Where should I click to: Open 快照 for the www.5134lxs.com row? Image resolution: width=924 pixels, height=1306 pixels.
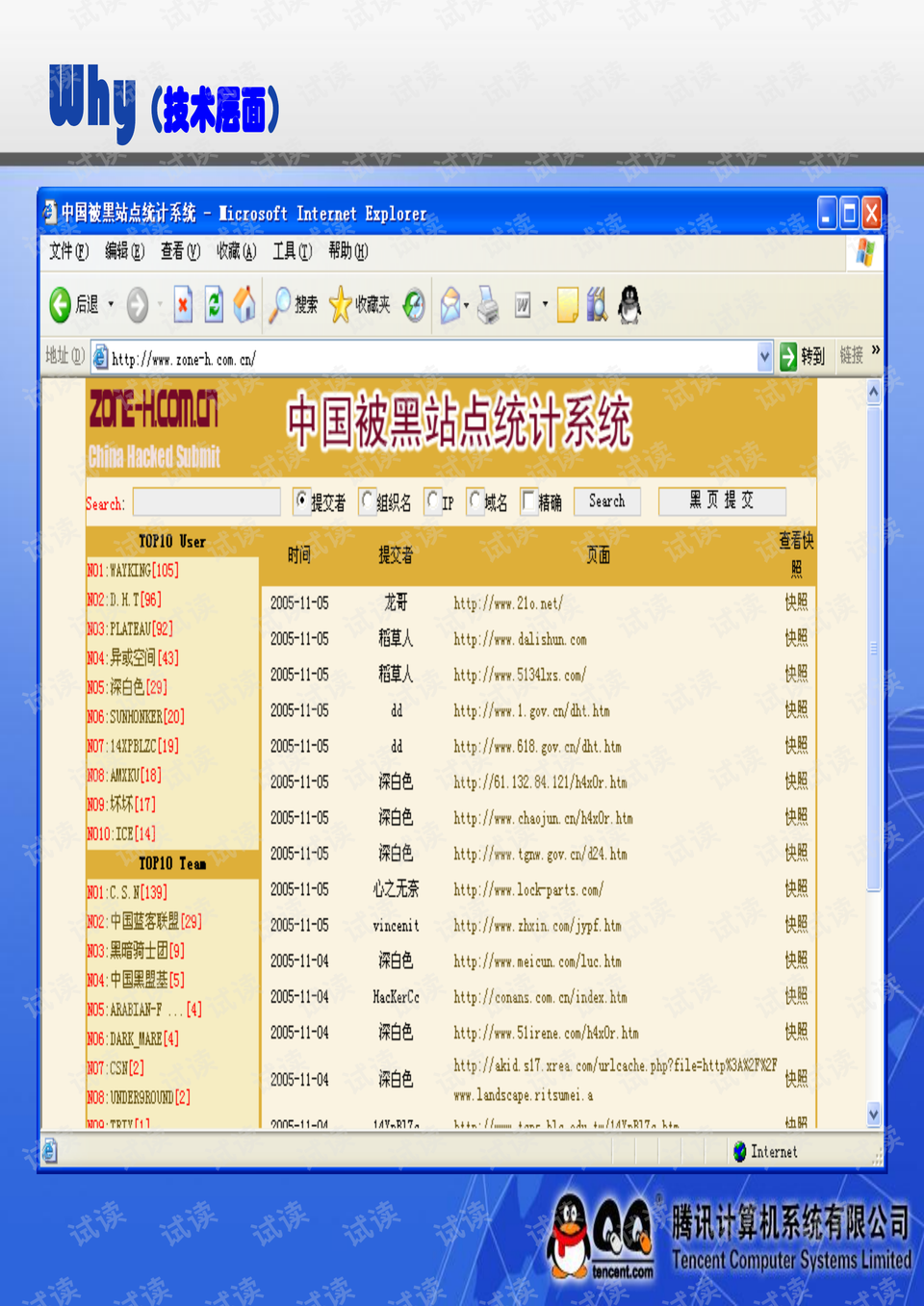pos(796,674)
